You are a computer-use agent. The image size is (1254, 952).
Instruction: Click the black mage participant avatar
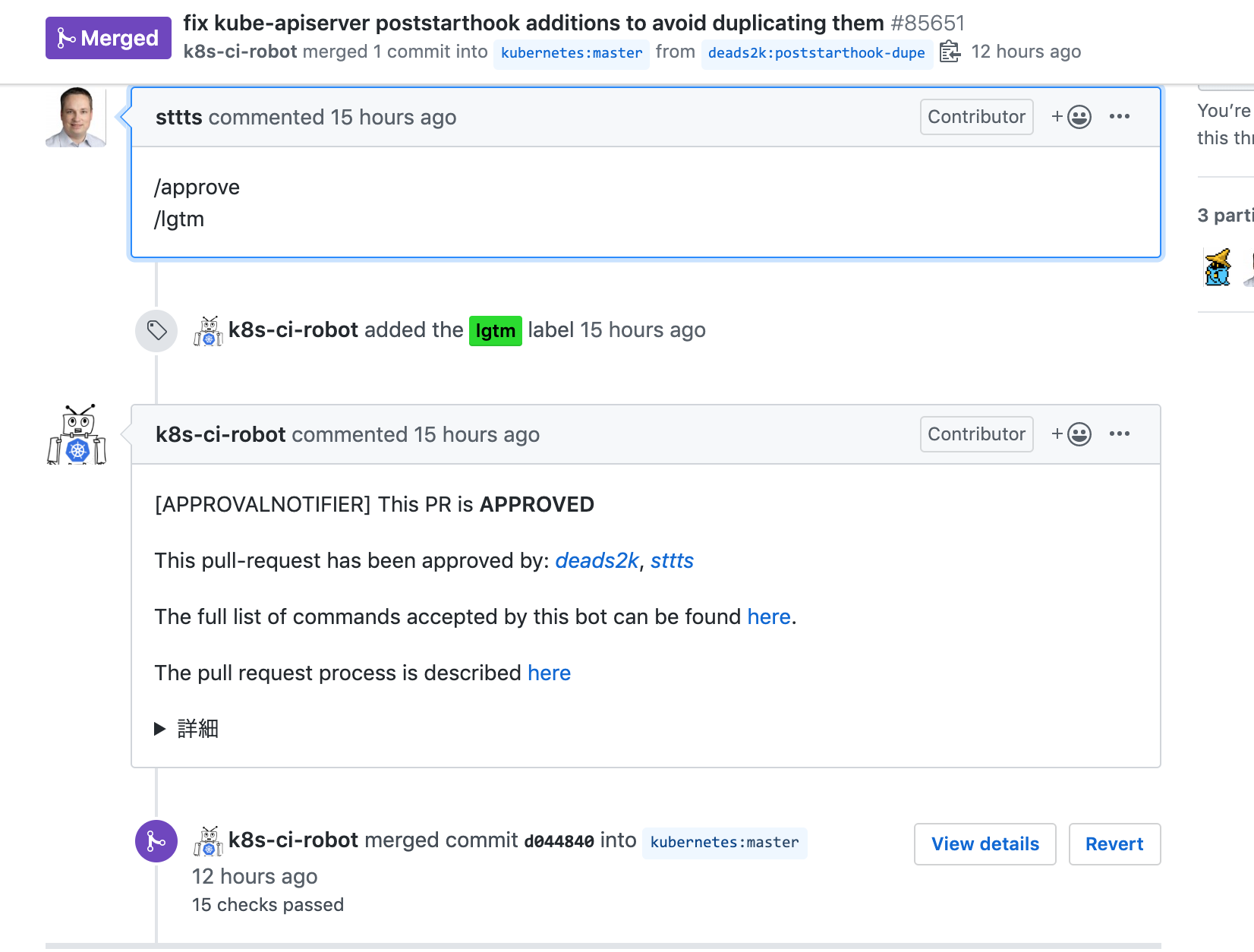[x=1218, y=267]
